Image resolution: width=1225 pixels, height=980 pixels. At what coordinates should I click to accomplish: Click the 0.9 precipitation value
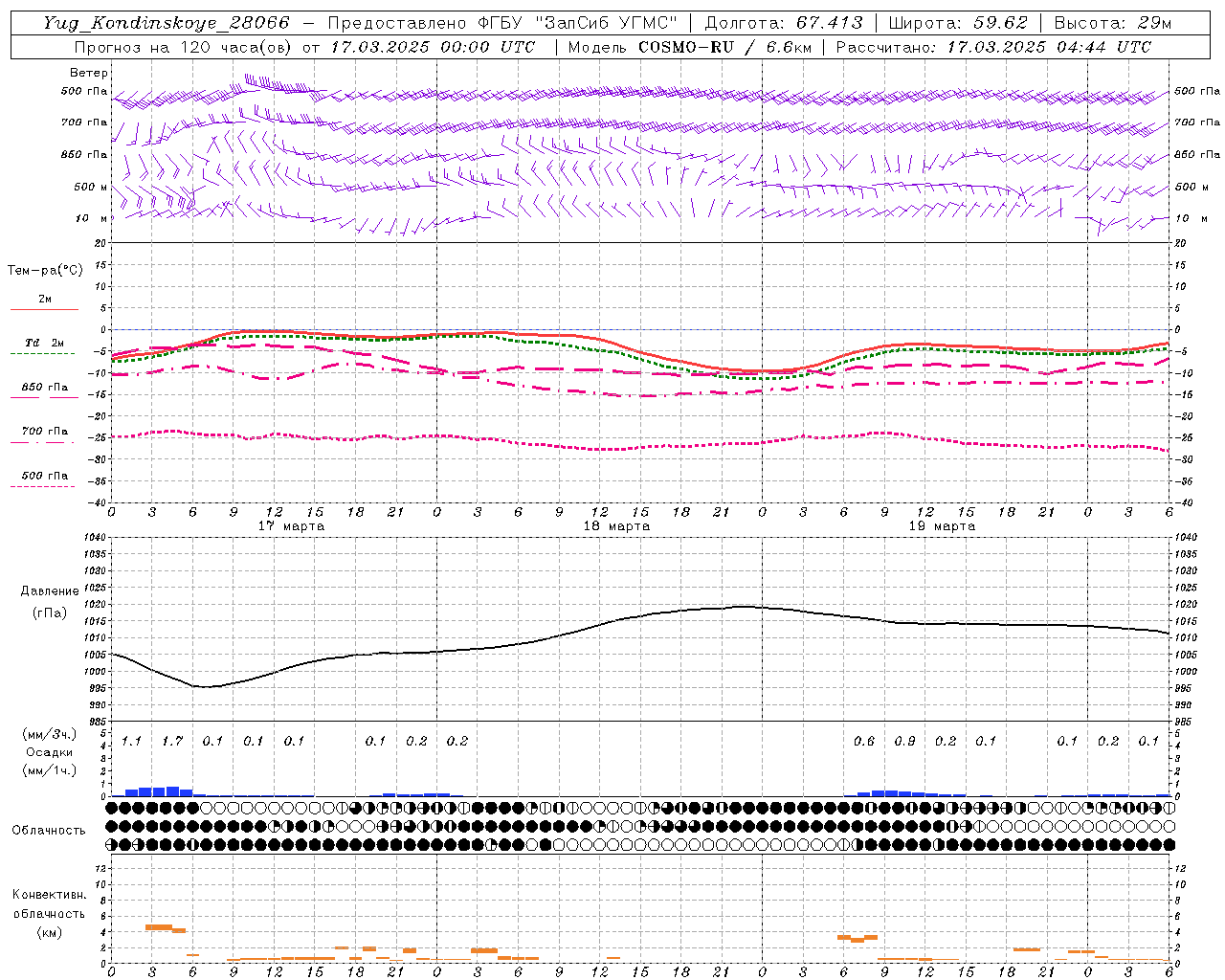tap(904, 741)
